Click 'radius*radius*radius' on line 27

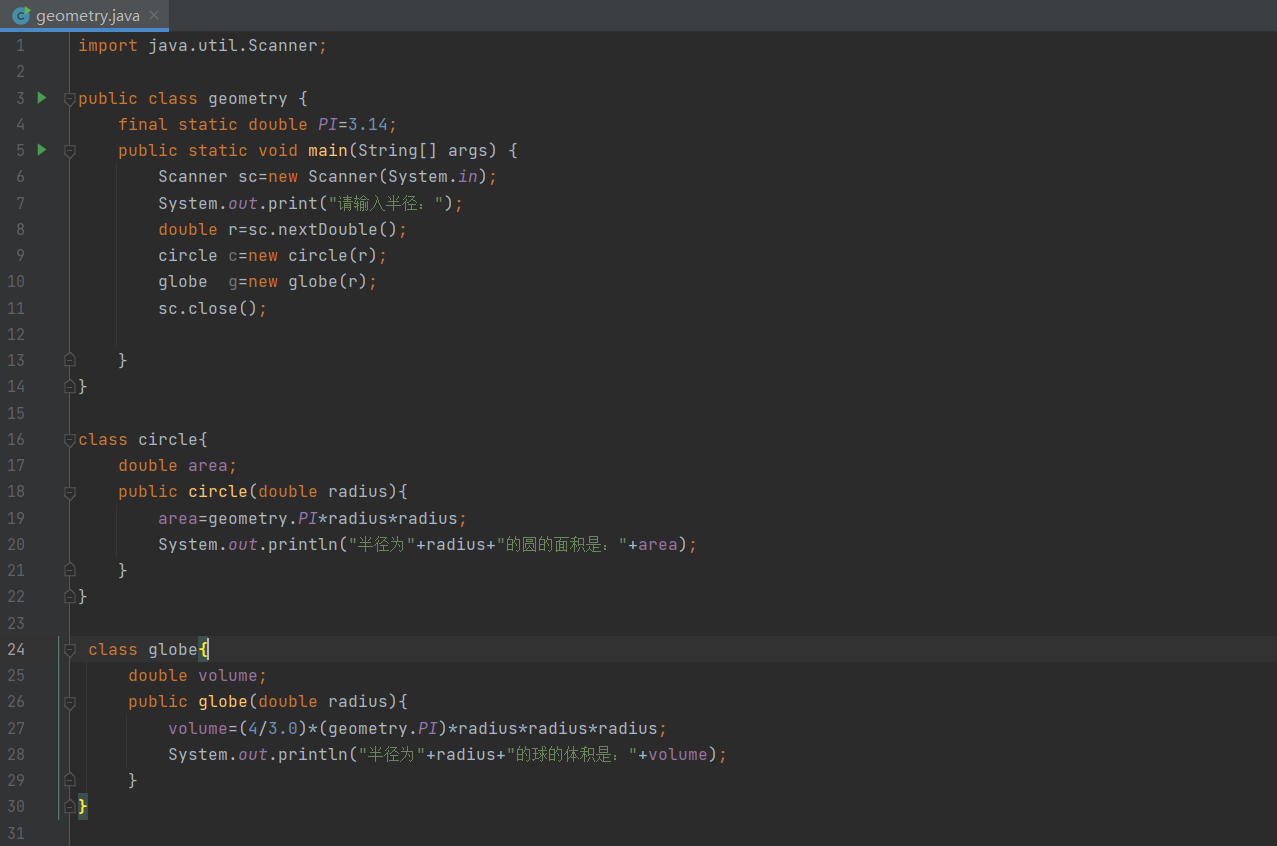(x=558, y=728)
